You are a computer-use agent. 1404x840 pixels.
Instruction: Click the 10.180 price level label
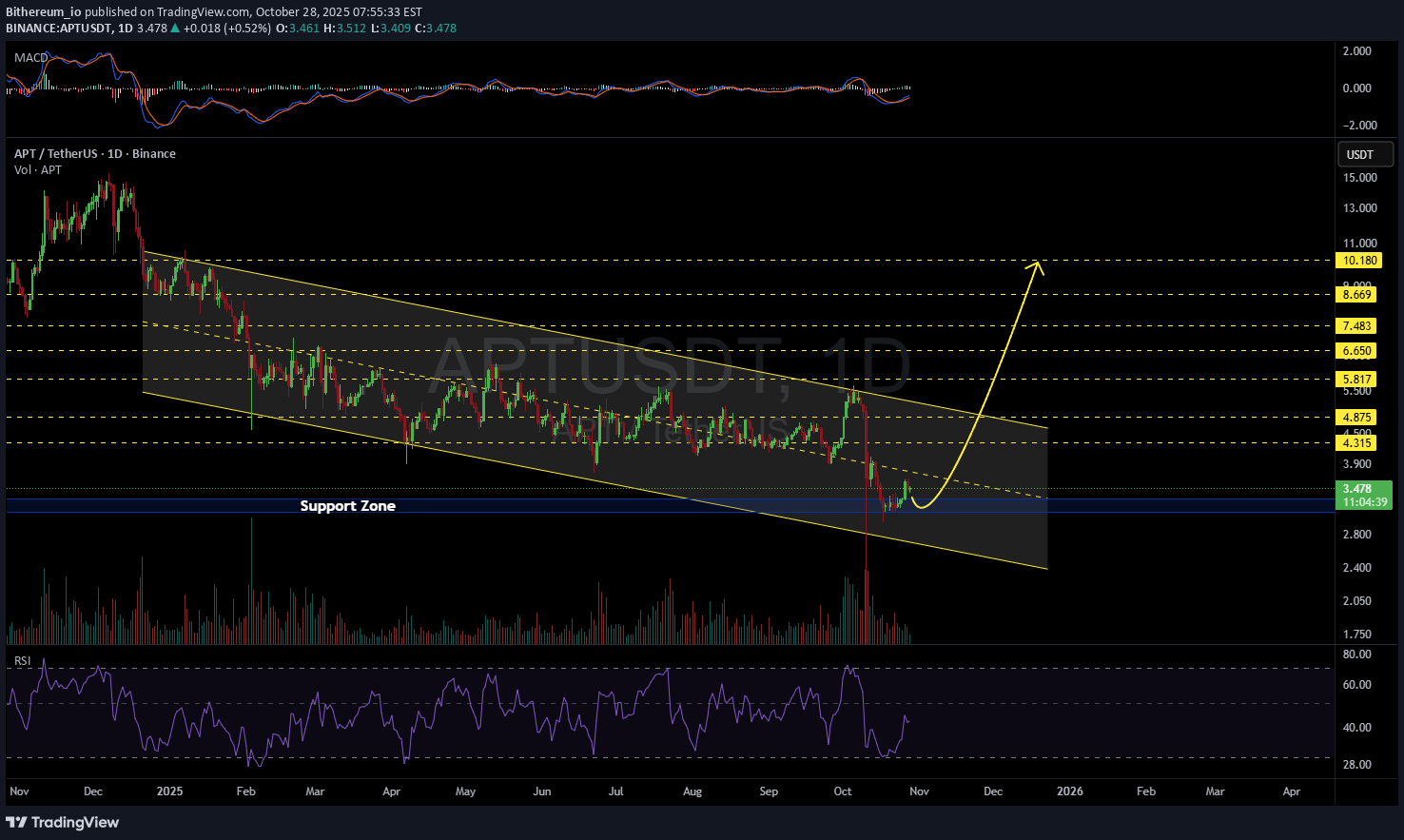[x=1358, y=261]
